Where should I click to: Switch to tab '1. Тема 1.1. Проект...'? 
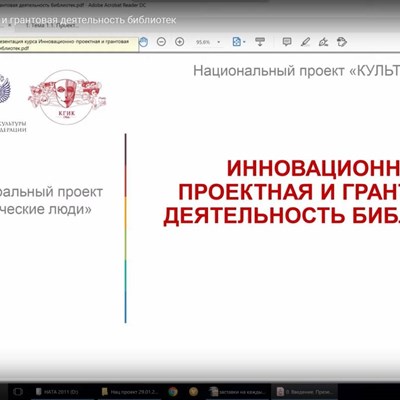[x=52, y=25]
